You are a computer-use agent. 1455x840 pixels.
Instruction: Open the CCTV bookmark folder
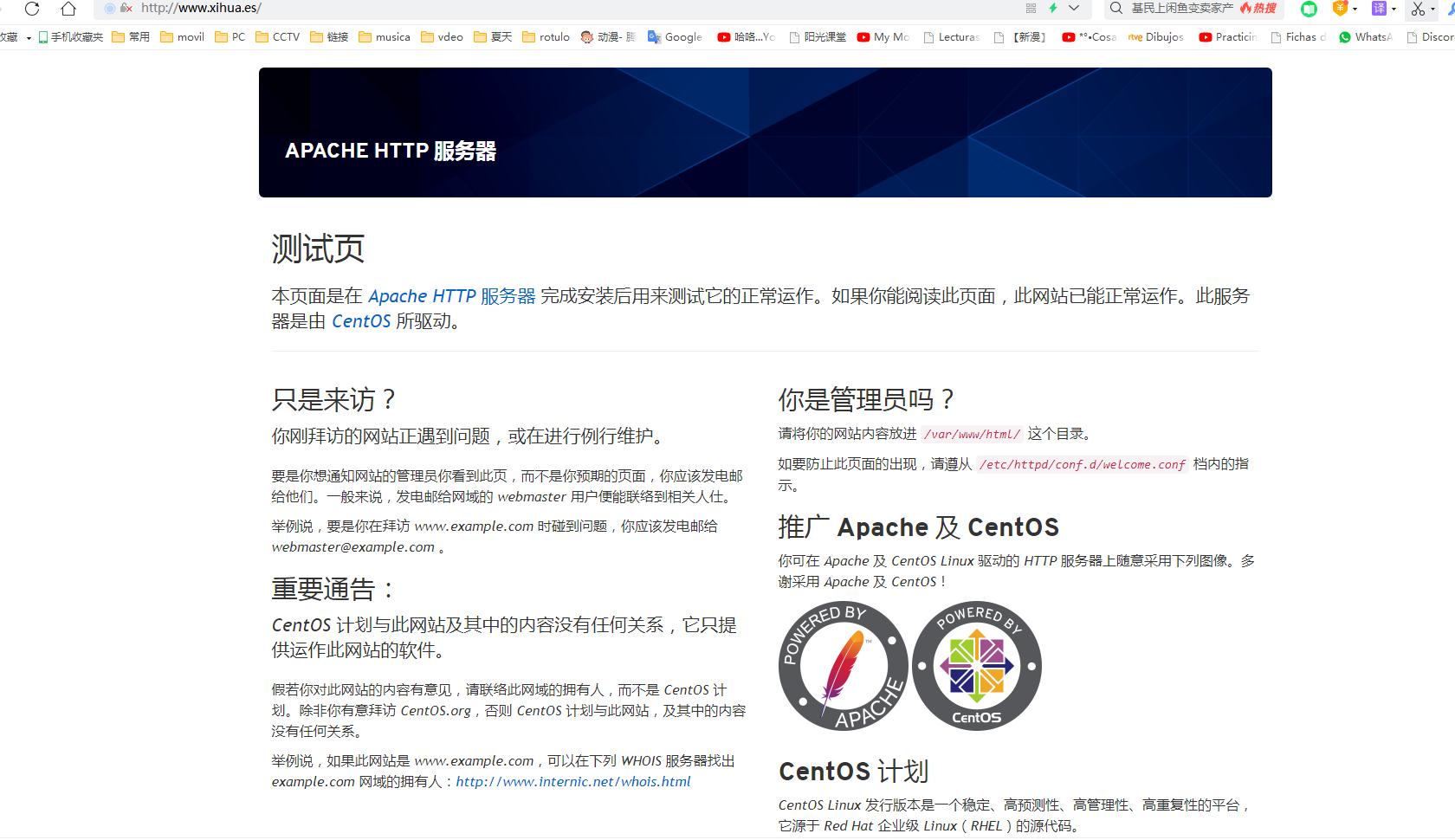[277, 37]
